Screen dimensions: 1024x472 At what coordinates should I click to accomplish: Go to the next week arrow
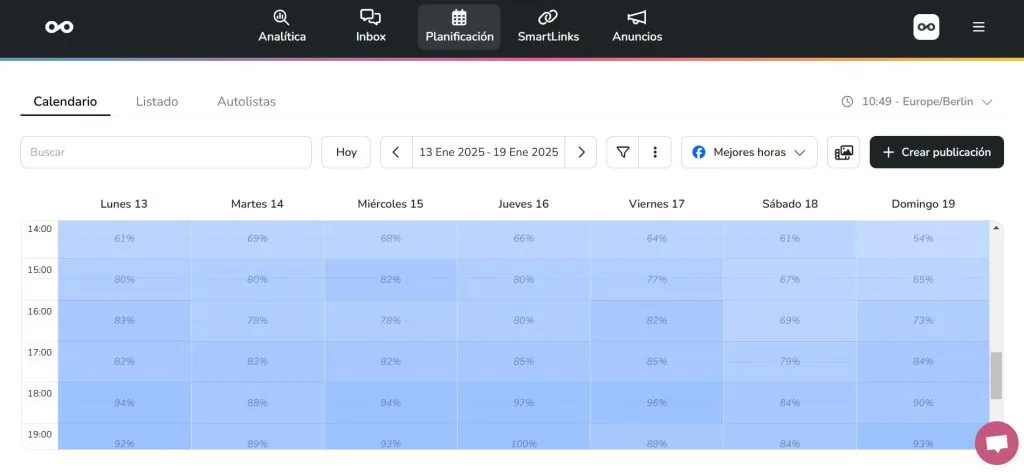(581, 152)
